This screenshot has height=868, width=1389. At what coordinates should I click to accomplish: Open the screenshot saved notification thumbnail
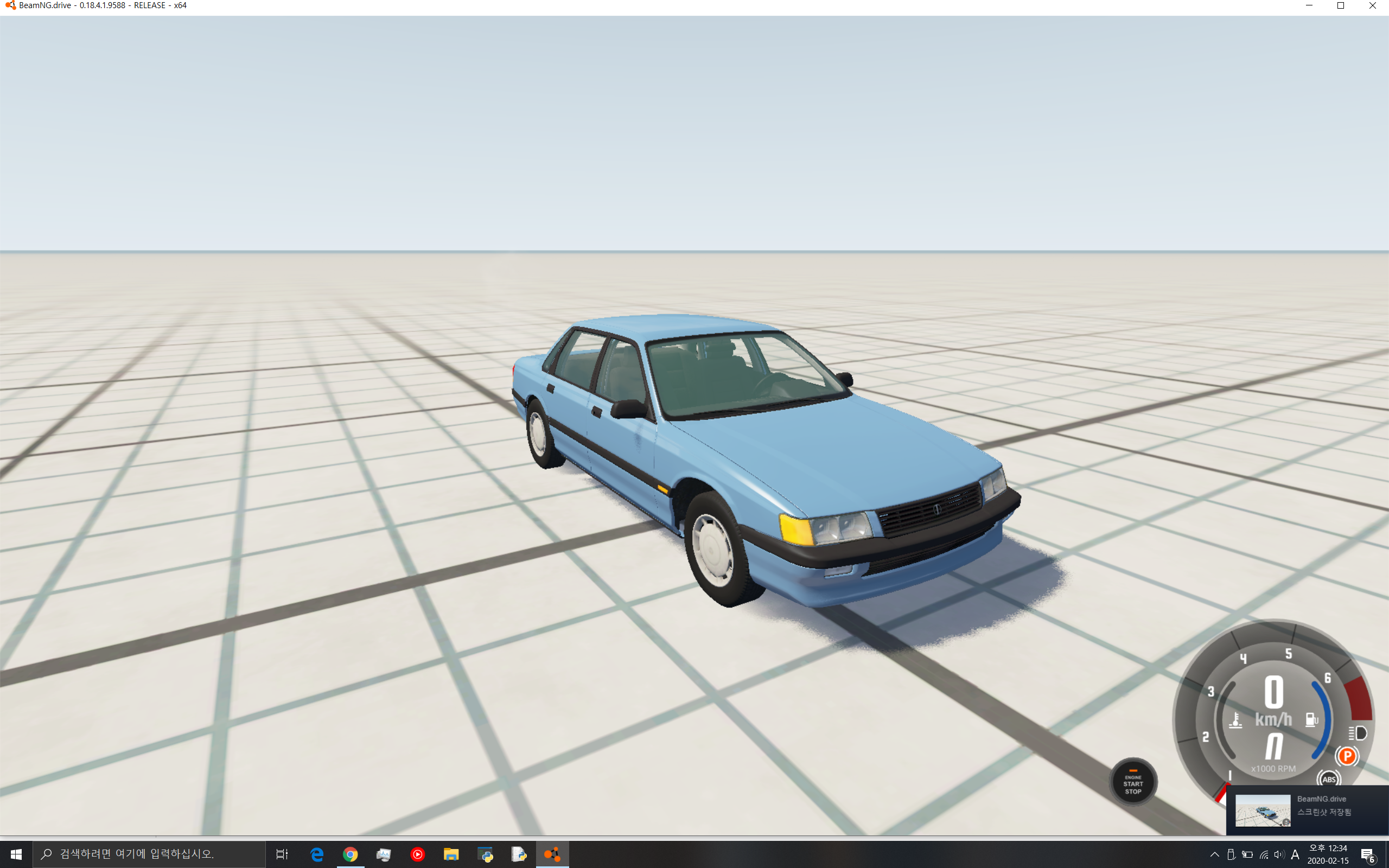point(1263,810)
